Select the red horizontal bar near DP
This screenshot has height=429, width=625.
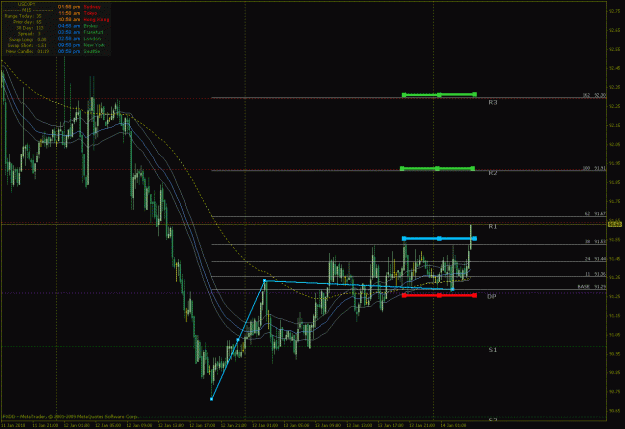[x=439, y=295]
